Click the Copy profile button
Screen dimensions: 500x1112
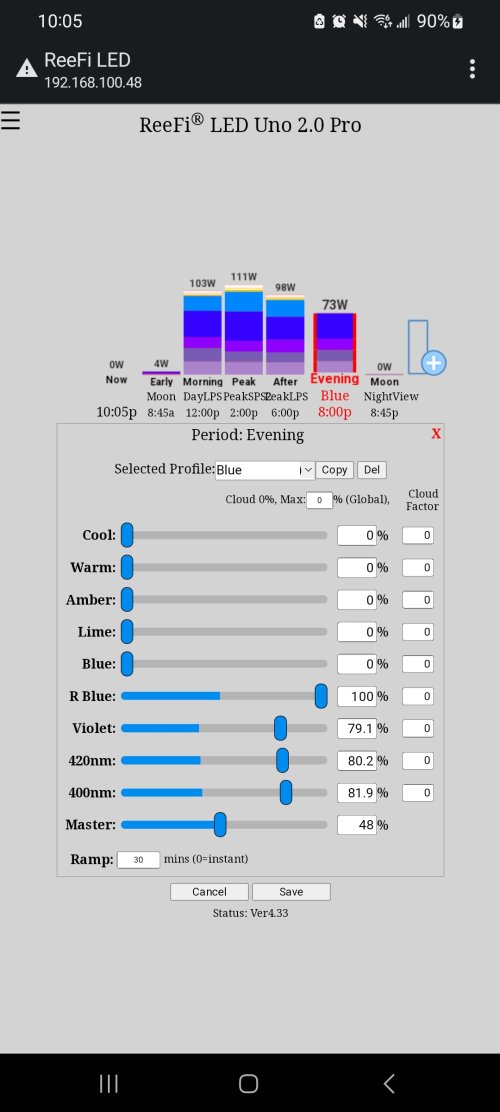(x=334, y=469)
